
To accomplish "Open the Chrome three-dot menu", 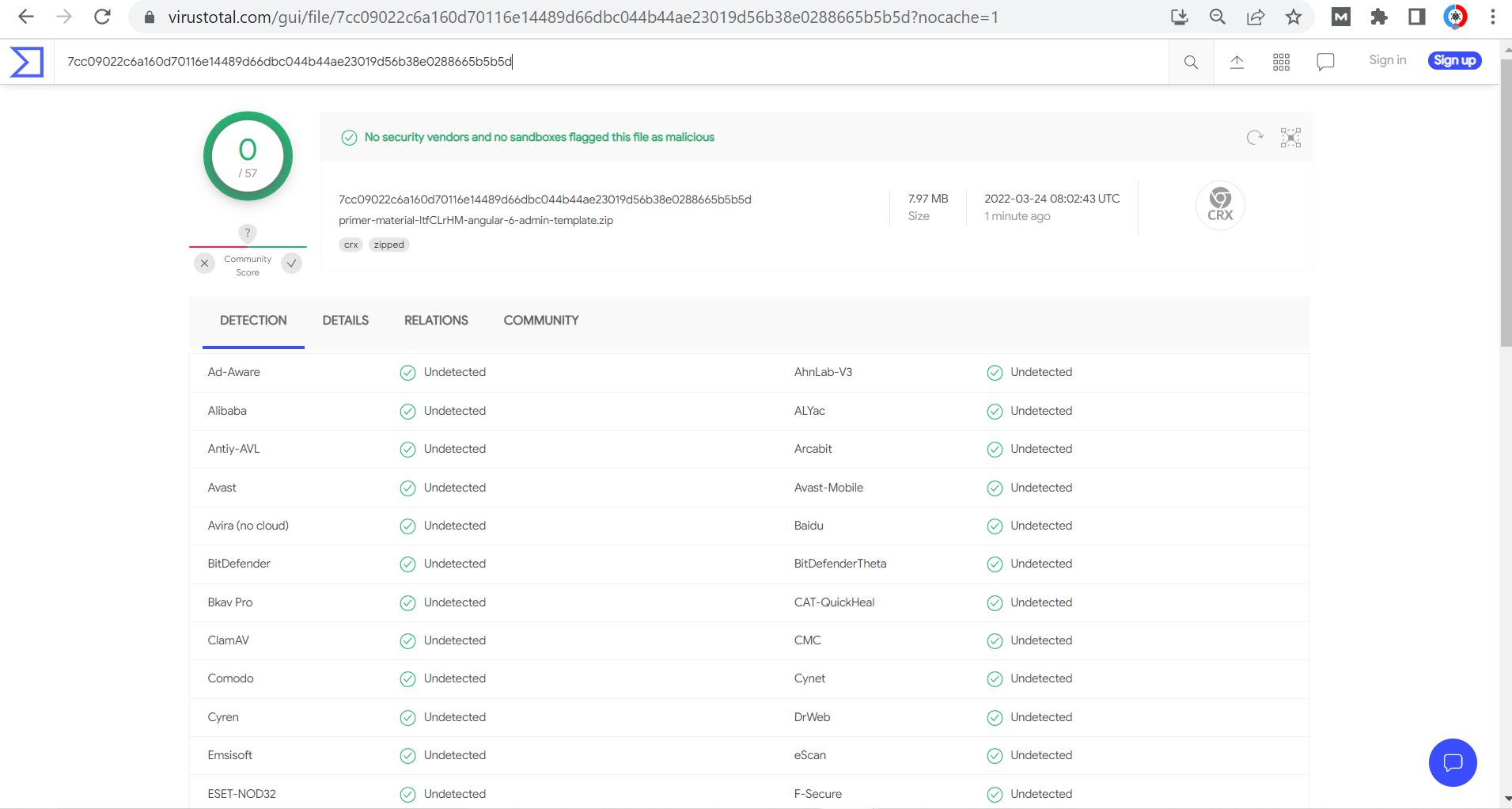I will [x=1493, y=17].
